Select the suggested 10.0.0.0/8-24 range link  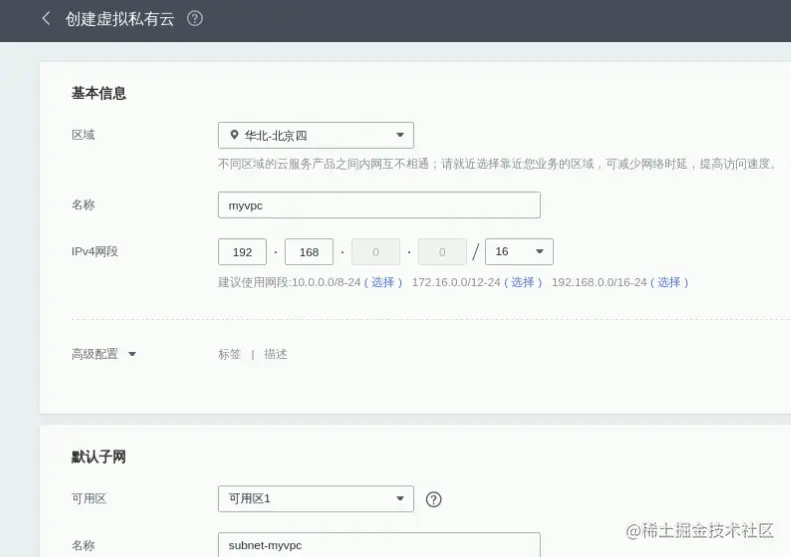[x=383, y=282]
